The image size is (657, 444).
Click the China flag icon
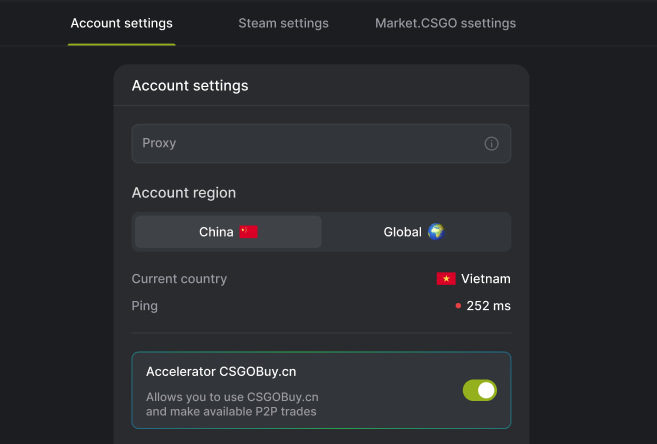tap(248, 232)
